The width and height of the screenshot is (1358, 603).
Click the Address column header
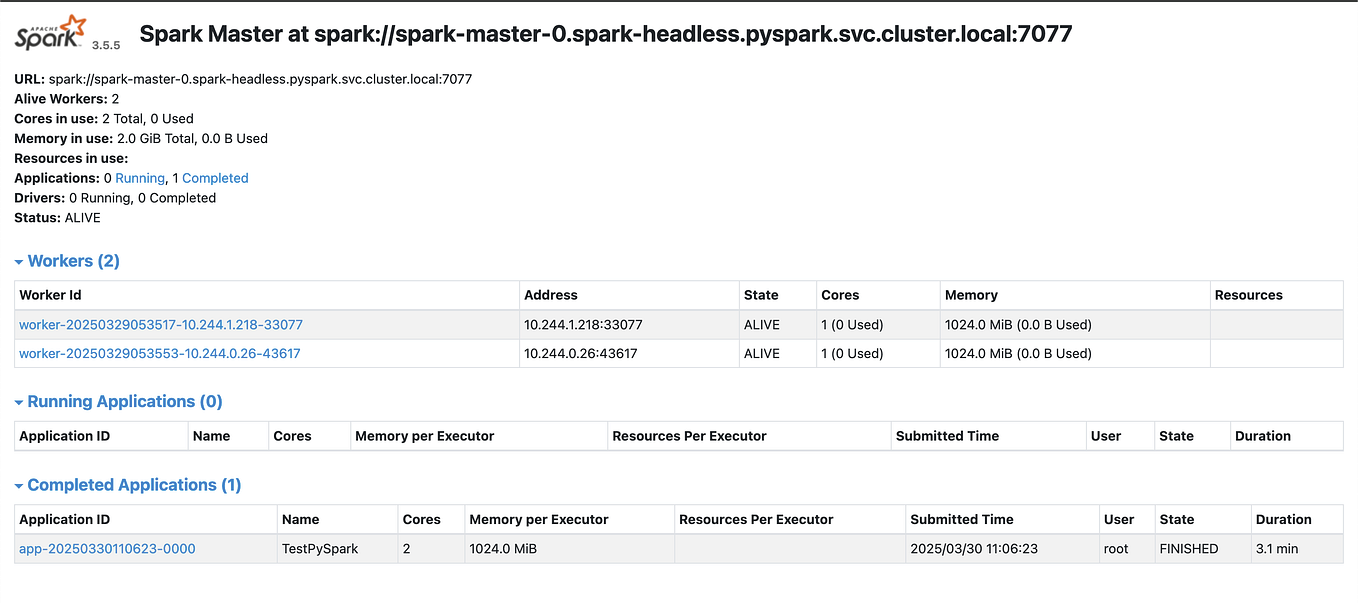551,295
